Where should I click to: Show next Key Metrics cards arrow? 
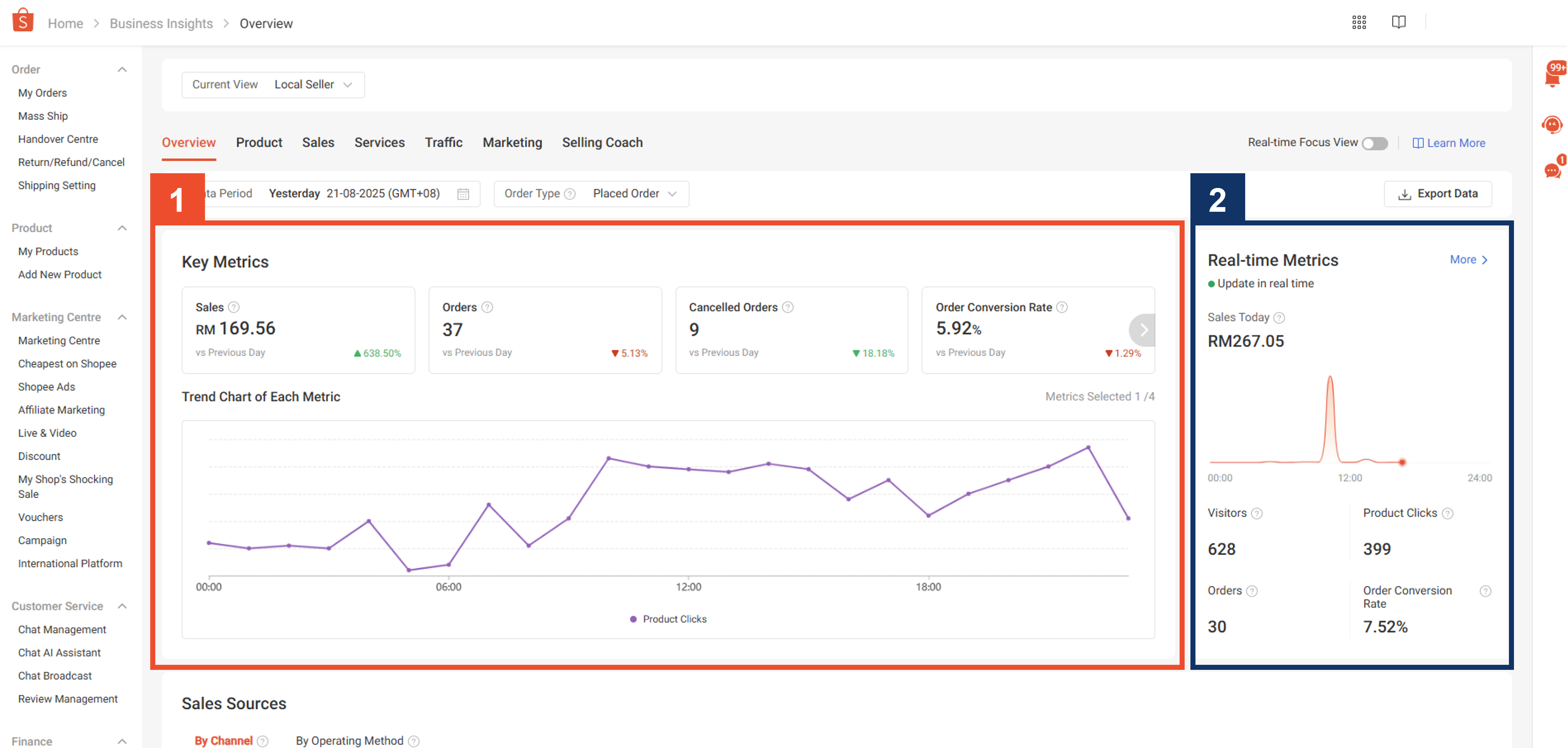click(x=1142, y=330)
